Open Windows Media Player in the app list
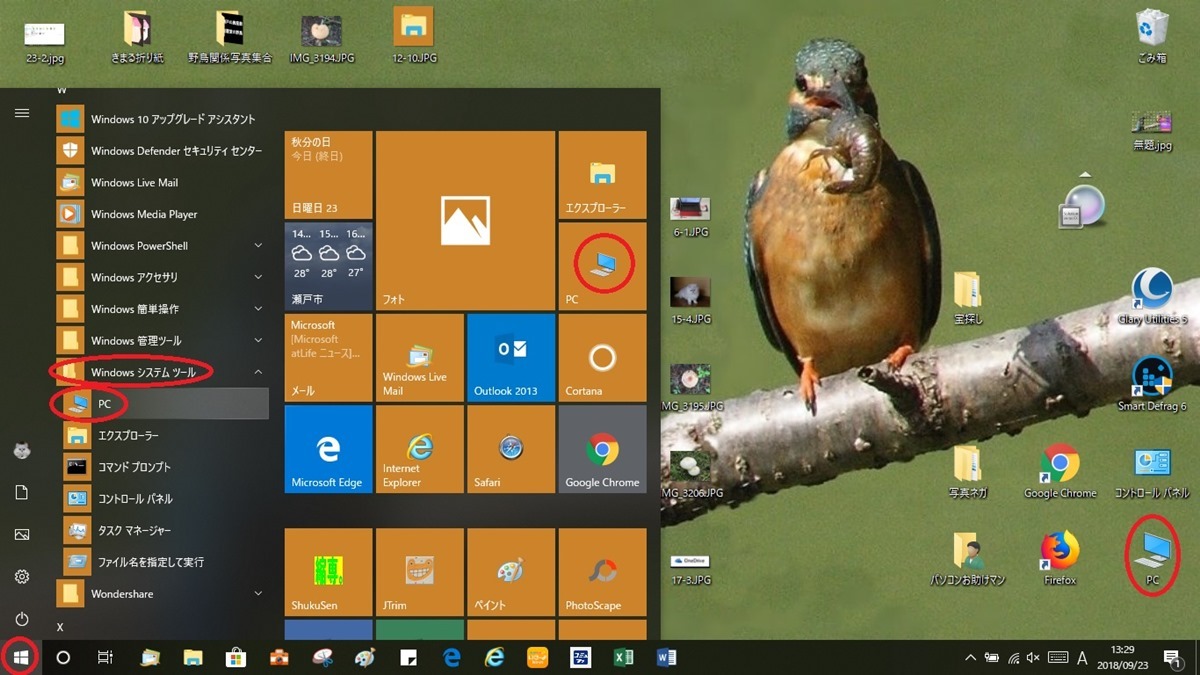The height and width of the screenshot is (675, 1200). (x=162, y=214)
